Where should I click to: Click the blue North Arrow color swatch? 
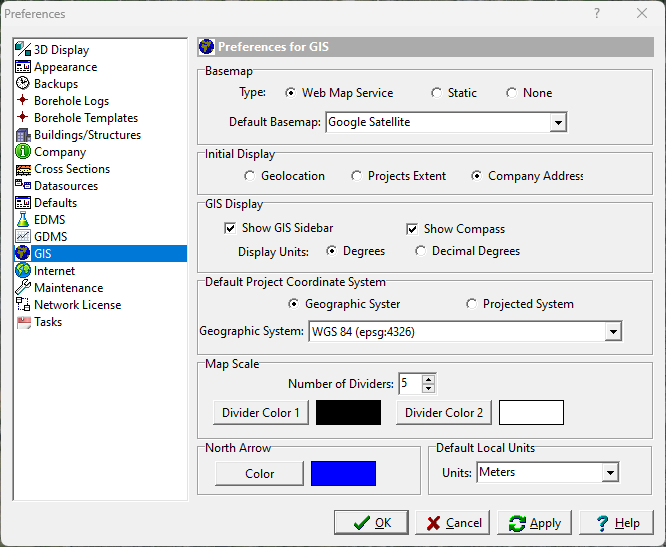point(343,474)
